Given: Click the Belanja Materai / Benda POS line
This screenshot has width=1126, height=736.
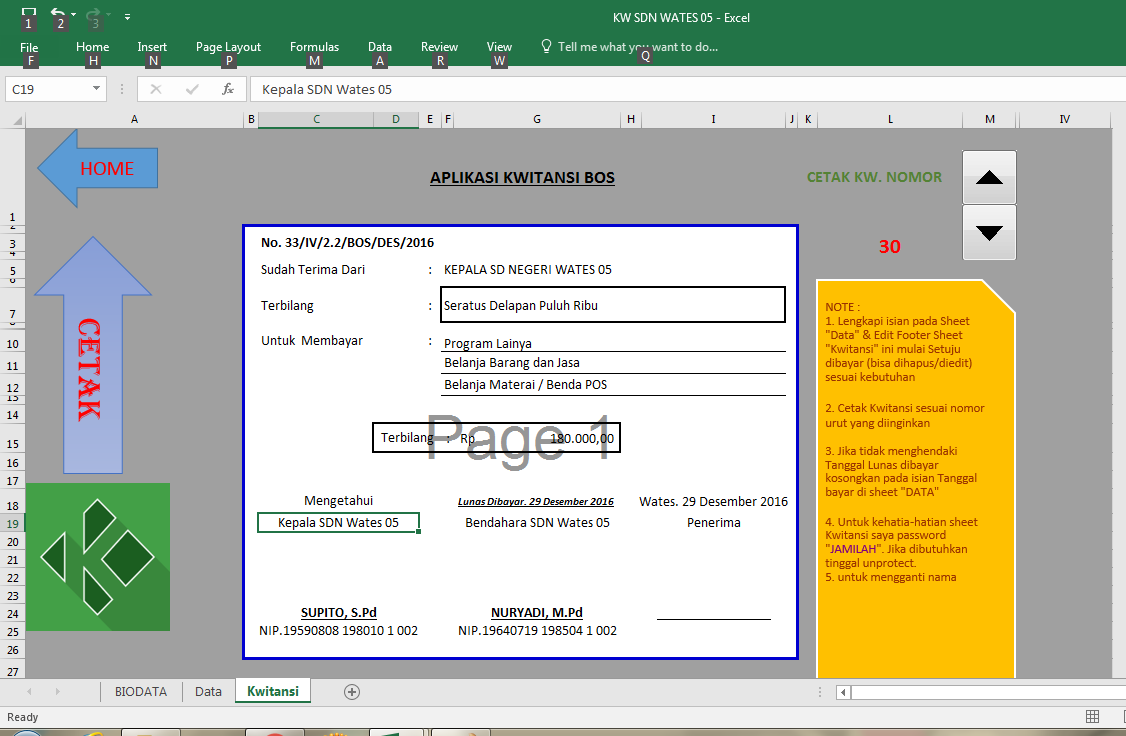Looking at the screenshot, I should [x=613, y=384].
